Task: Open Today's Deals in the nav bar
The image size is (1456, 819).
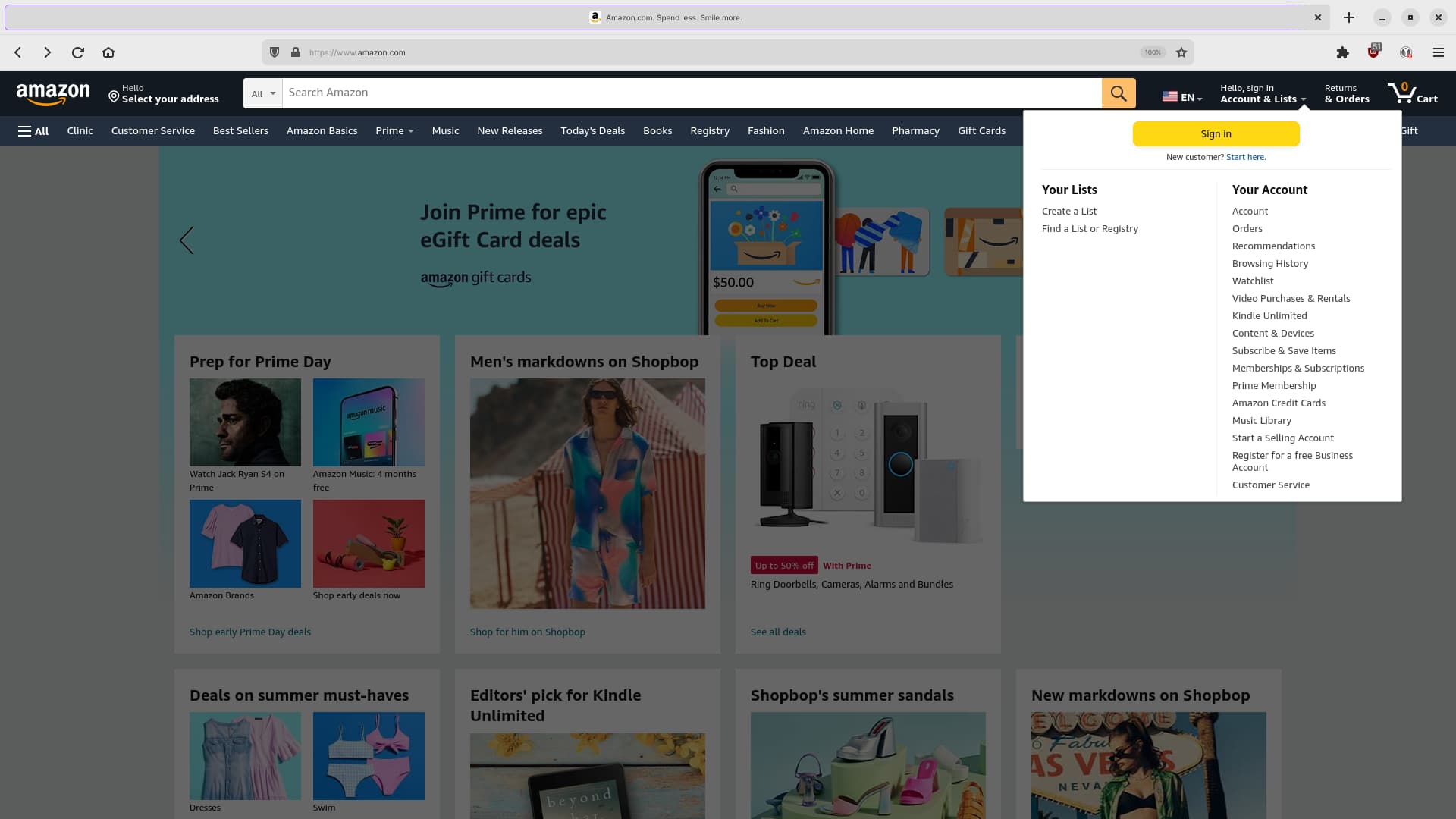Action: click(x=592, y=131)
